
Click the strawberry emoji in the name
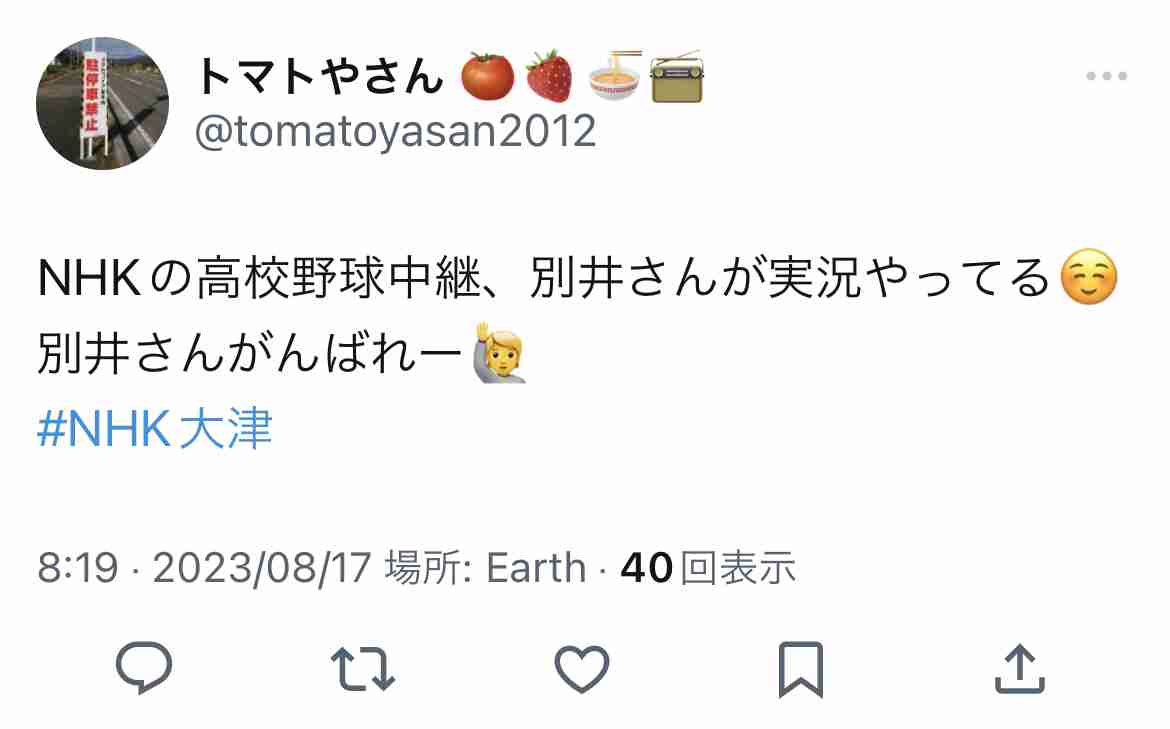pos(549,76)
